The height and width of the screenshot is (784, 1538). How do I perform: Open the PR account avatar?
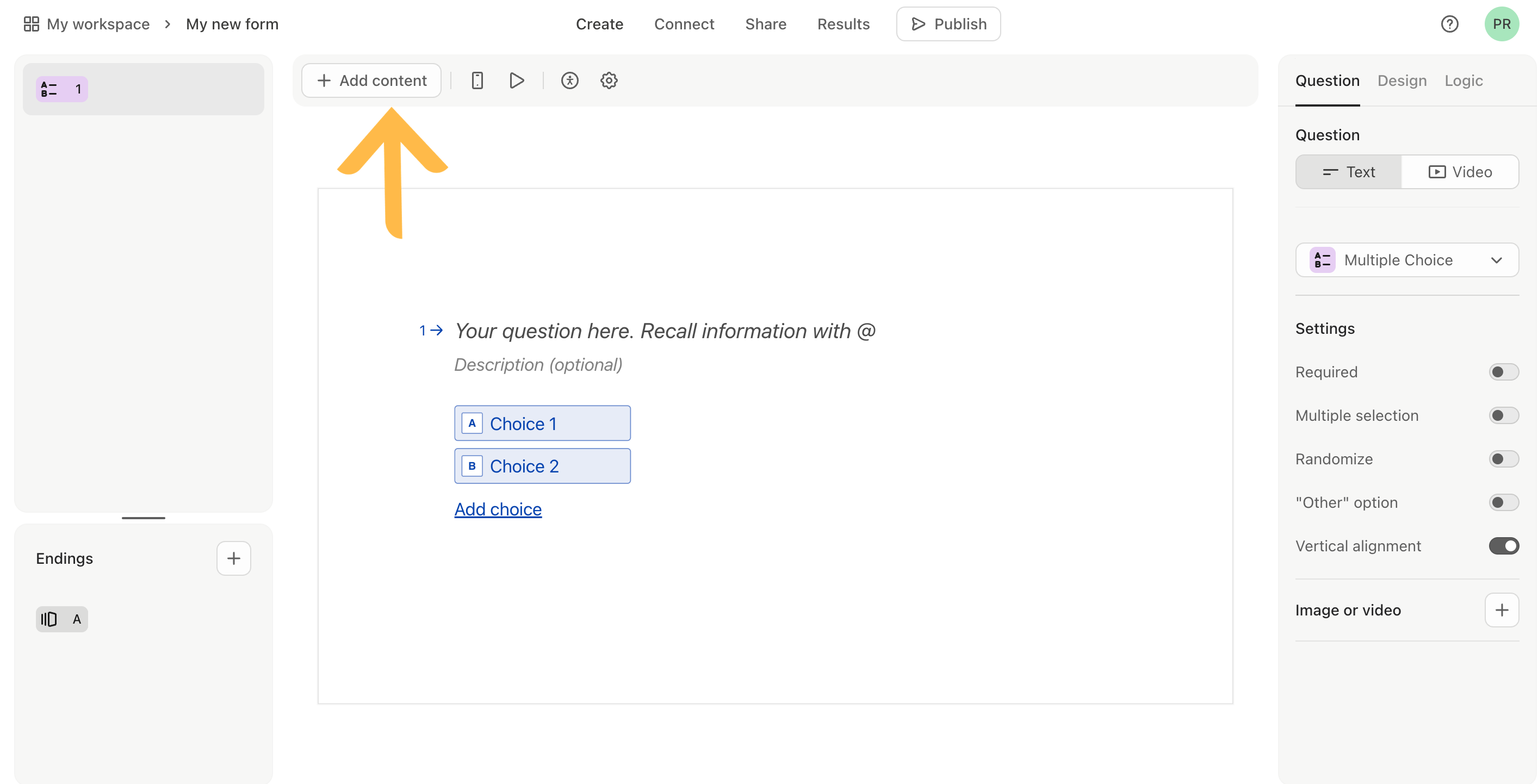[1501, 24]
